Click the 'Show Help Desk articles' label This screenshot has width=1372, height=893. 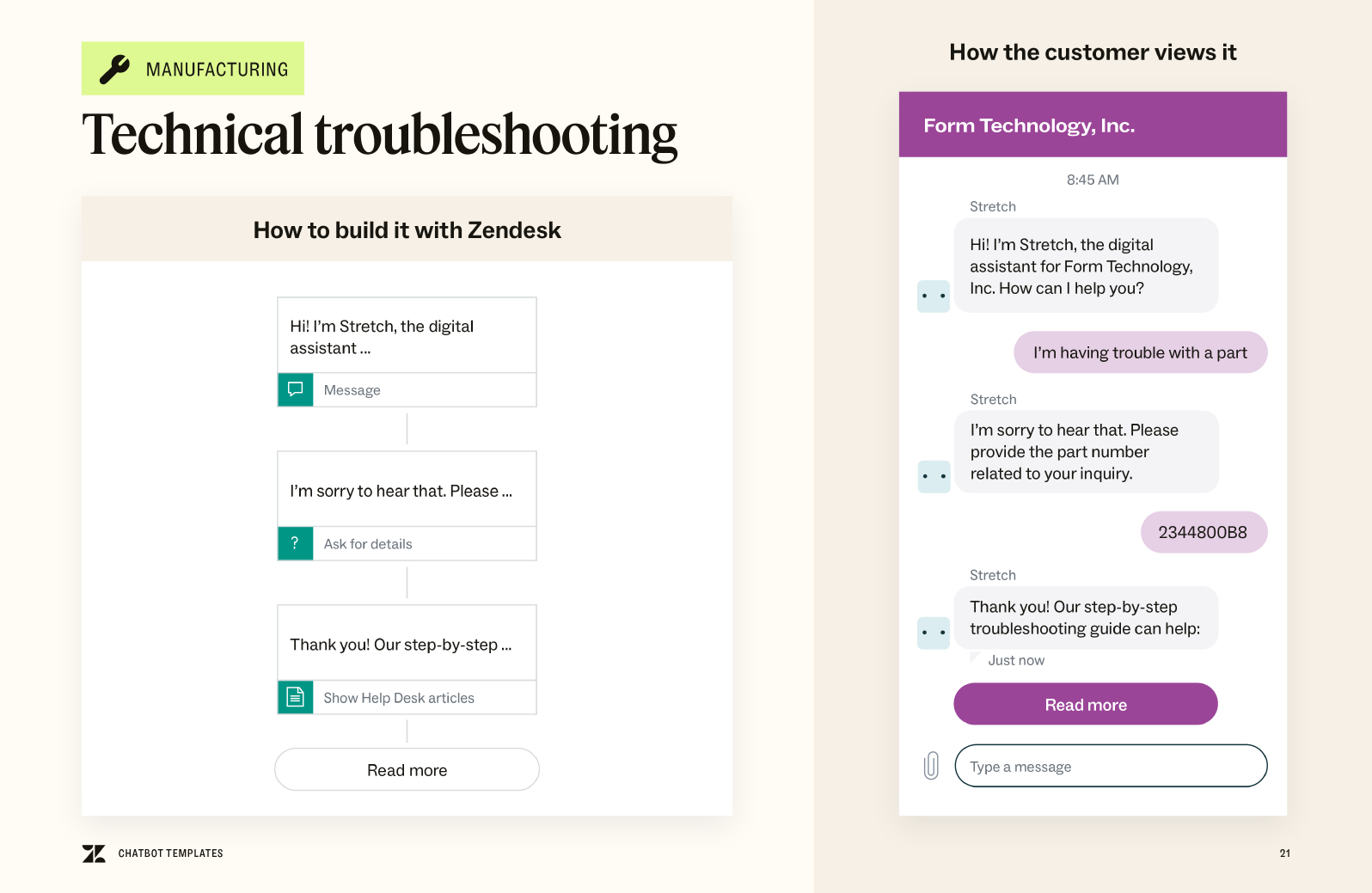399,698
